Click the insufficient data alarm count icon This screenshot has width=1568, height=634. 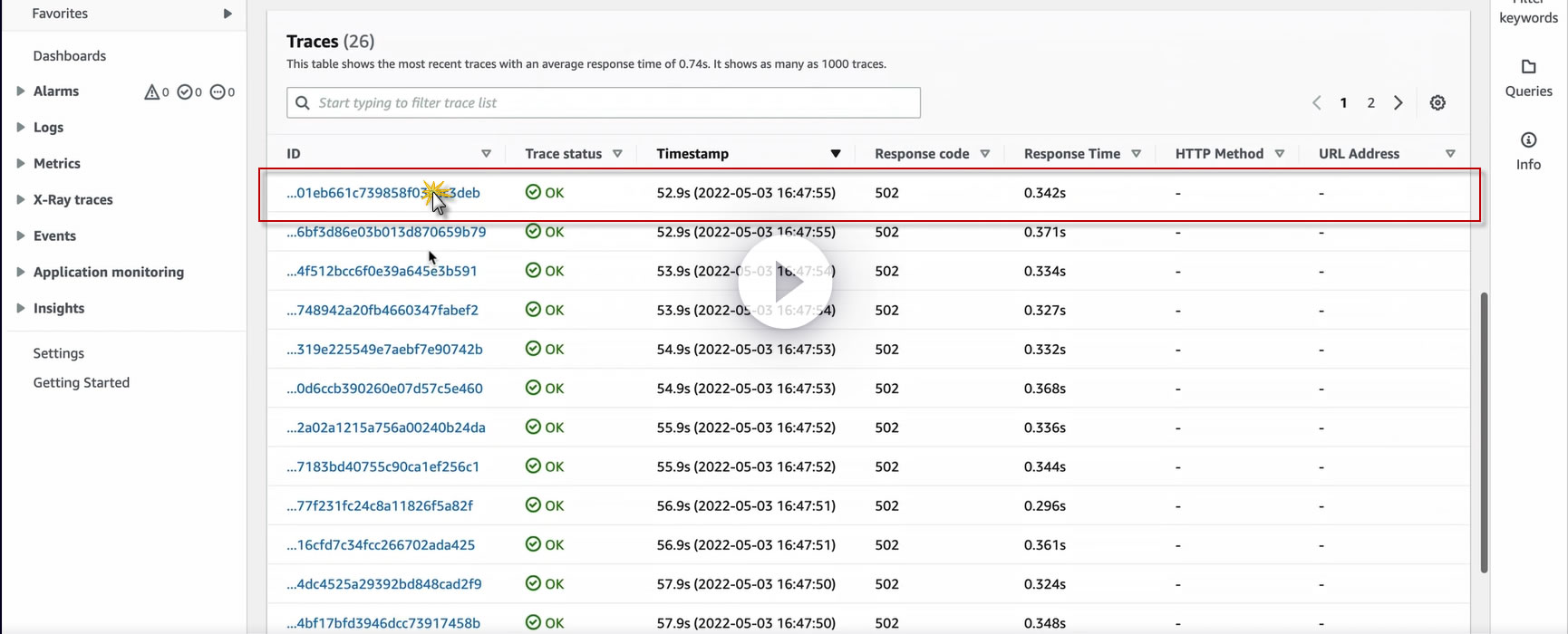click(x=218, y=91)
